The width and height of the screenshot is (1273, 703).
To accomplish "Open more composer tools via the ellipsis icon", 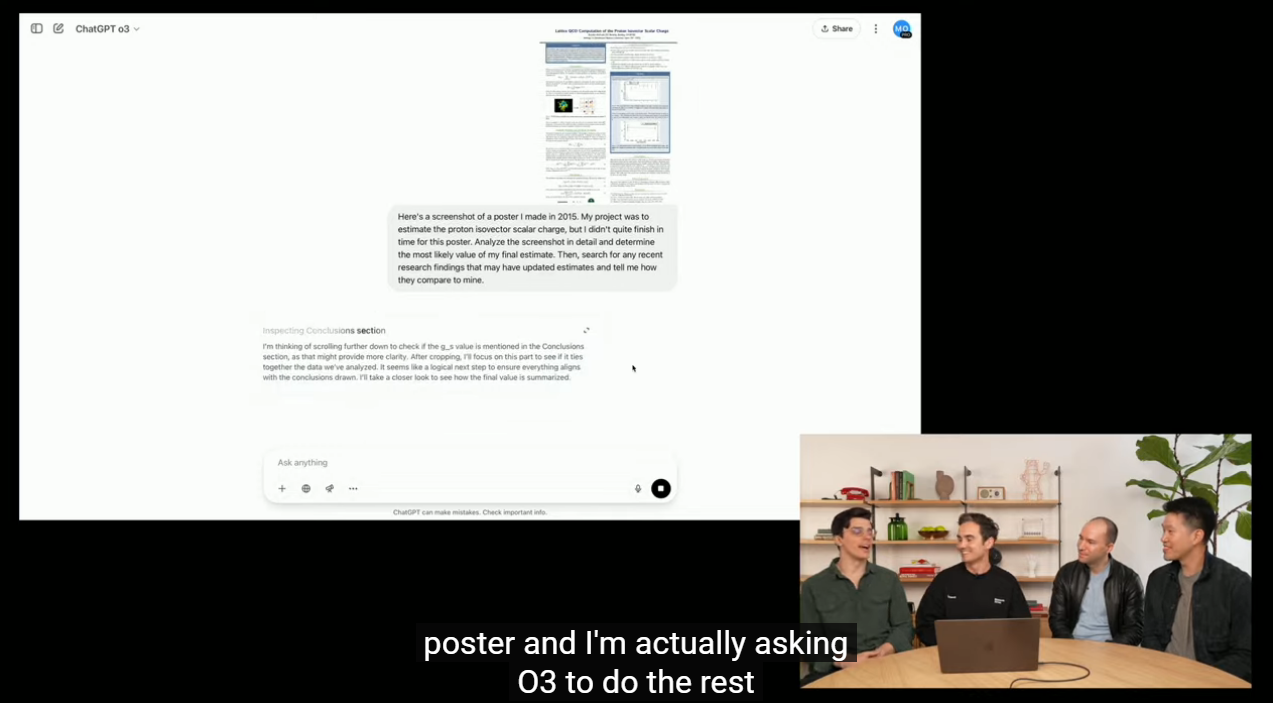I will (353, 488).
